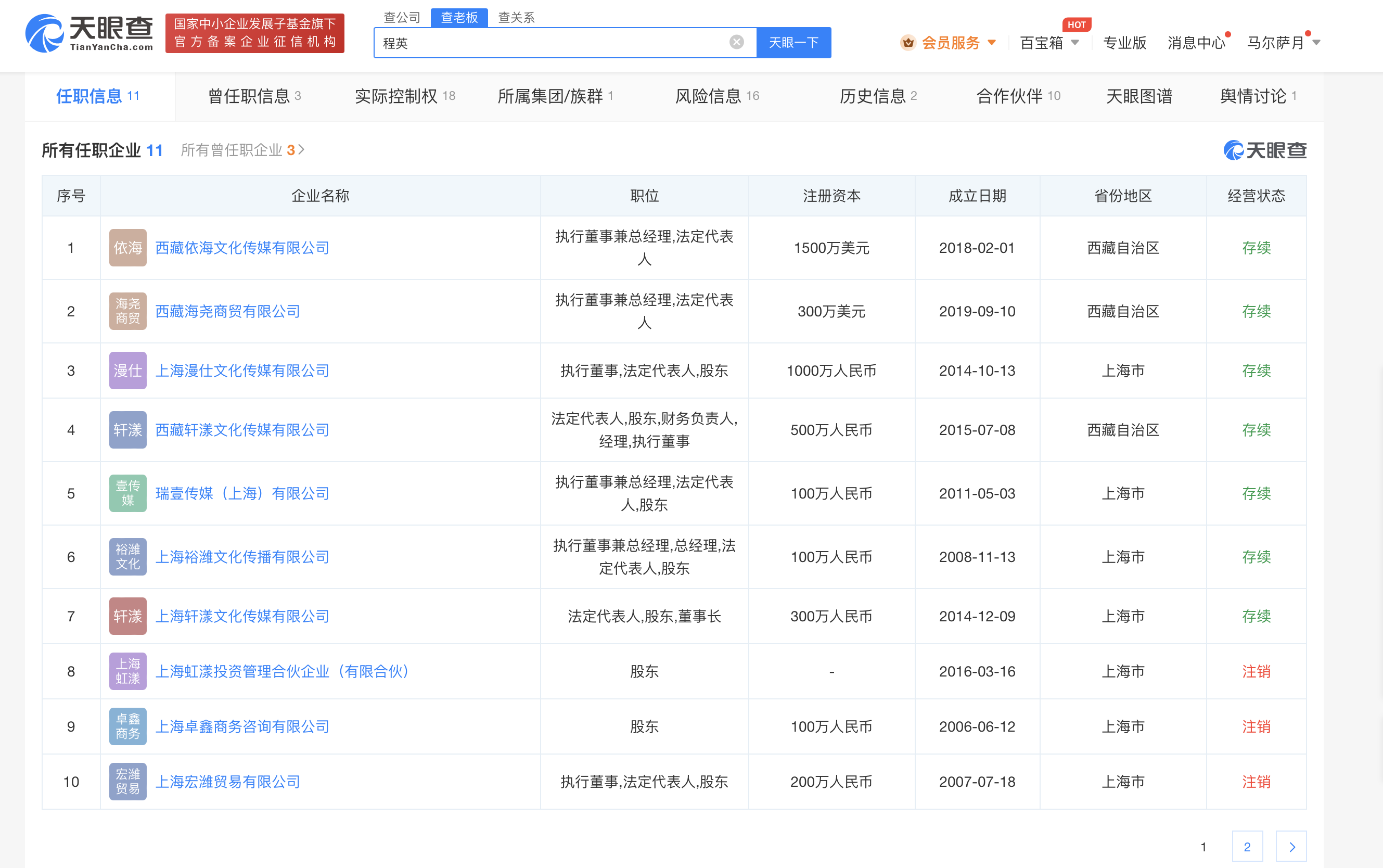Click the 卓鑫商务 company logo icon
The height and width of the screenshot is (868, 1383).
127,726
